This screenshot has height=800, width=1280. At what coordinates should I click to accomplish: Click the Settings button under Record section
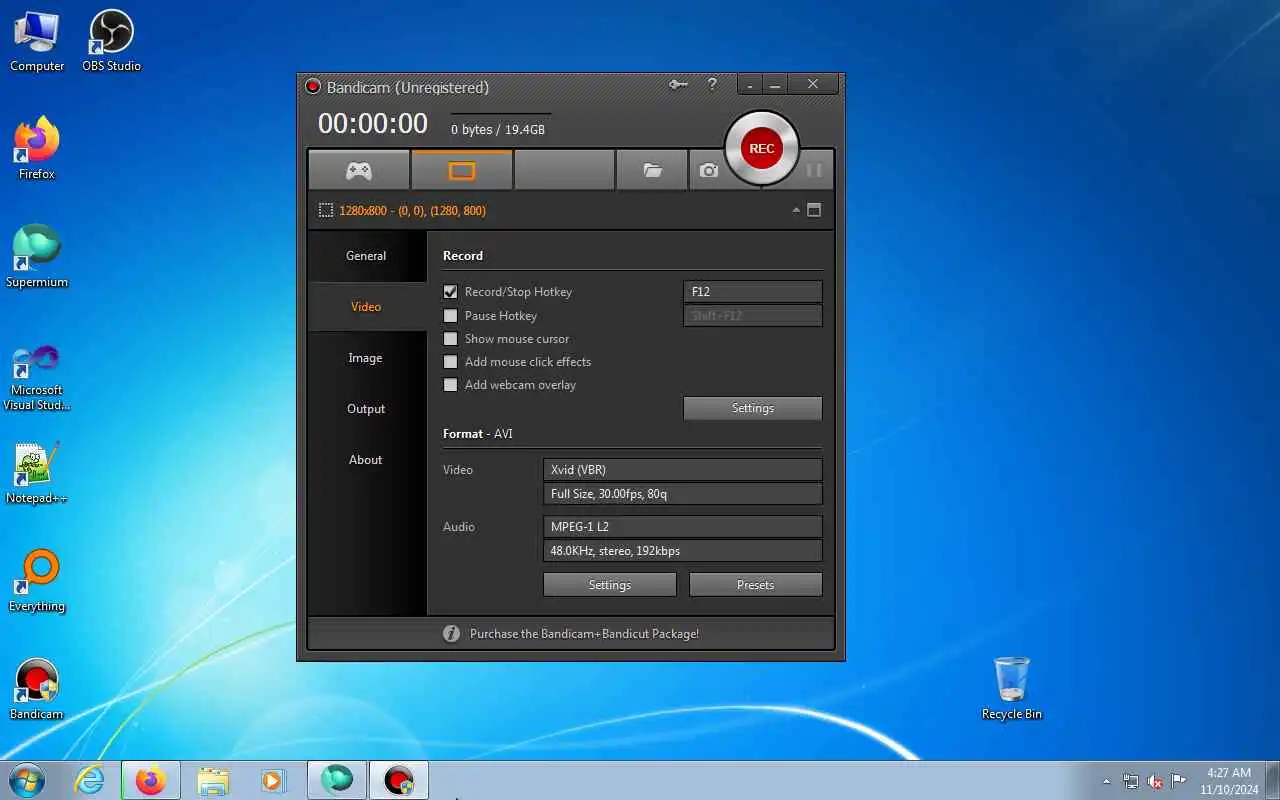click(x=753, y=408)
